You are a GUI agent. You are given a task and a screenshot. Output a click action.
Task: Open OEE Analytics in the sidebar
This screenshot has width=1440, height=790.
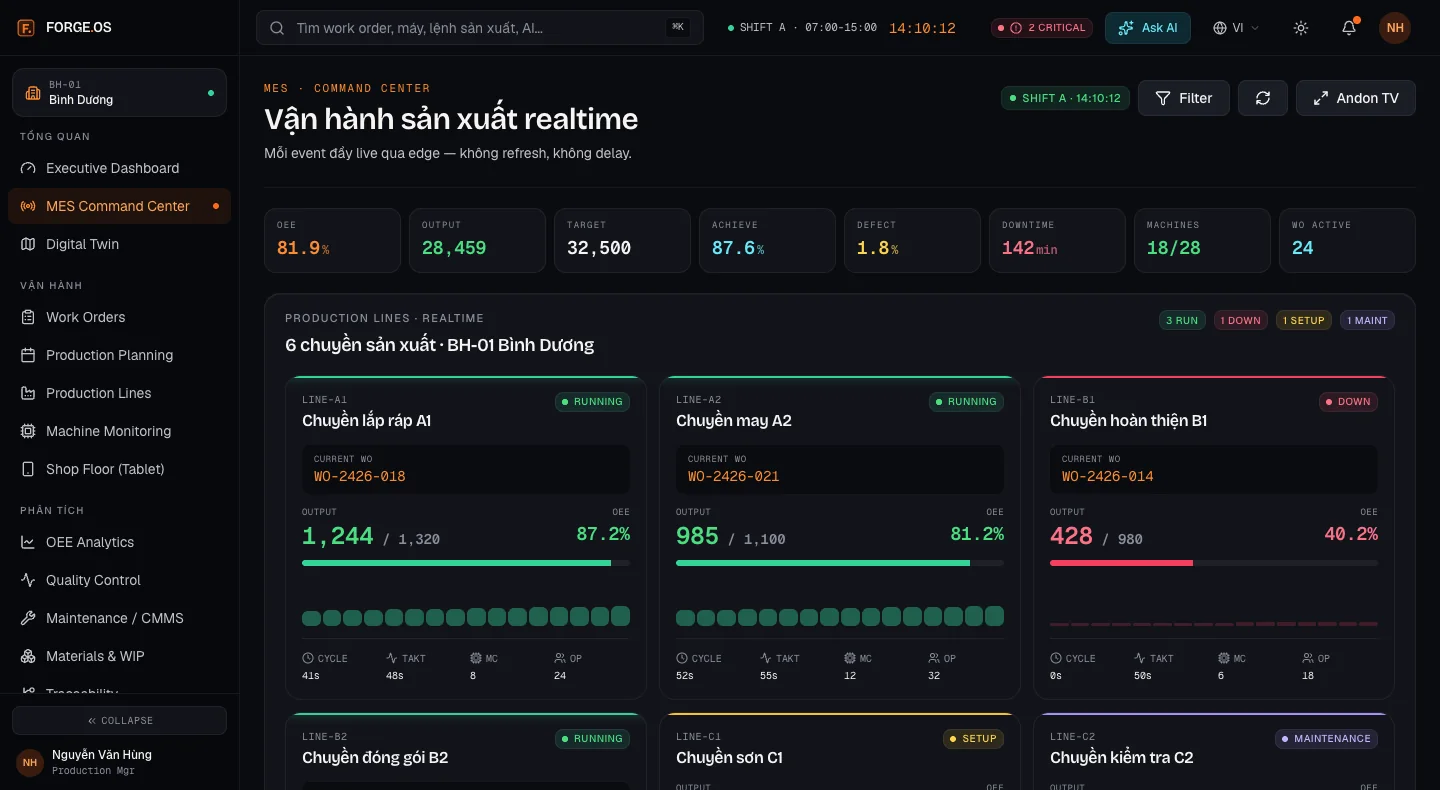119,542
